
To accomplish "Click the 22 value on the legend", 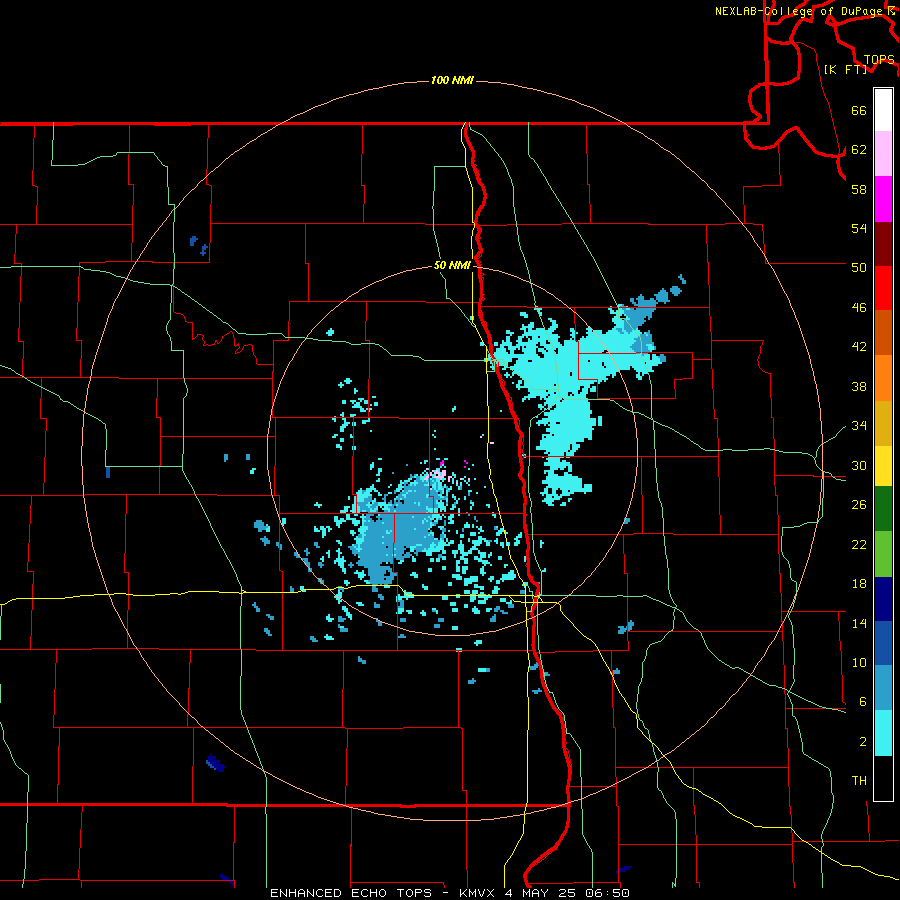I will pyautogui.click(x=859, y=544).
